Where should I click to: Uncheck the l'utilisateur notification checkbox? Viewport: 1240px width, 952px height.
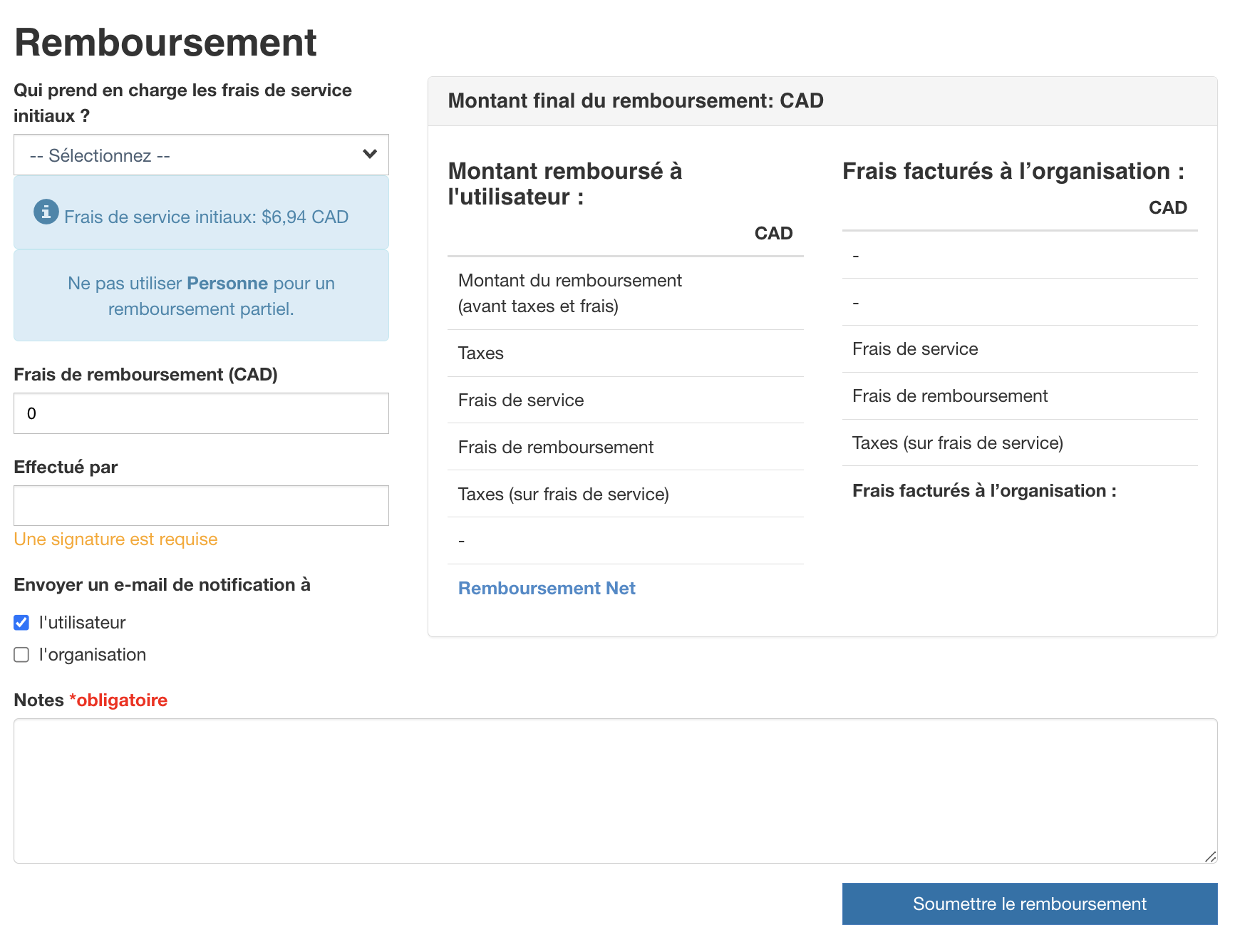[x=21, y=623]
